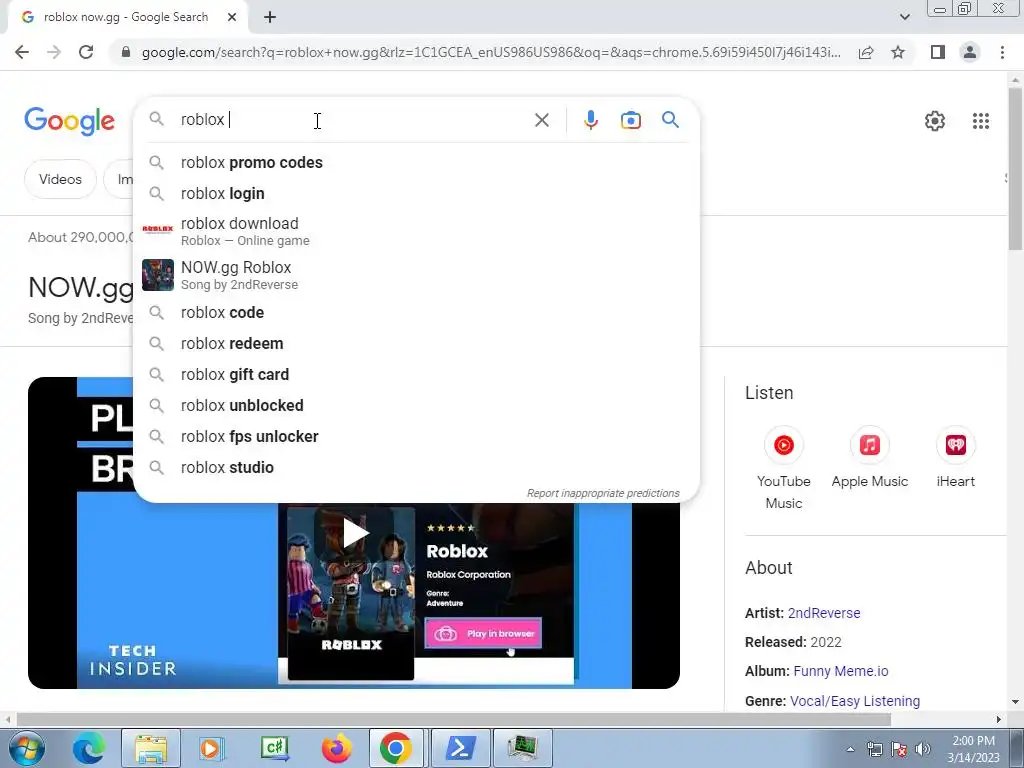This screenshot has width=1024, height=768.
Task: Click Report inappropriate predictions
Action: pos(603,493)
